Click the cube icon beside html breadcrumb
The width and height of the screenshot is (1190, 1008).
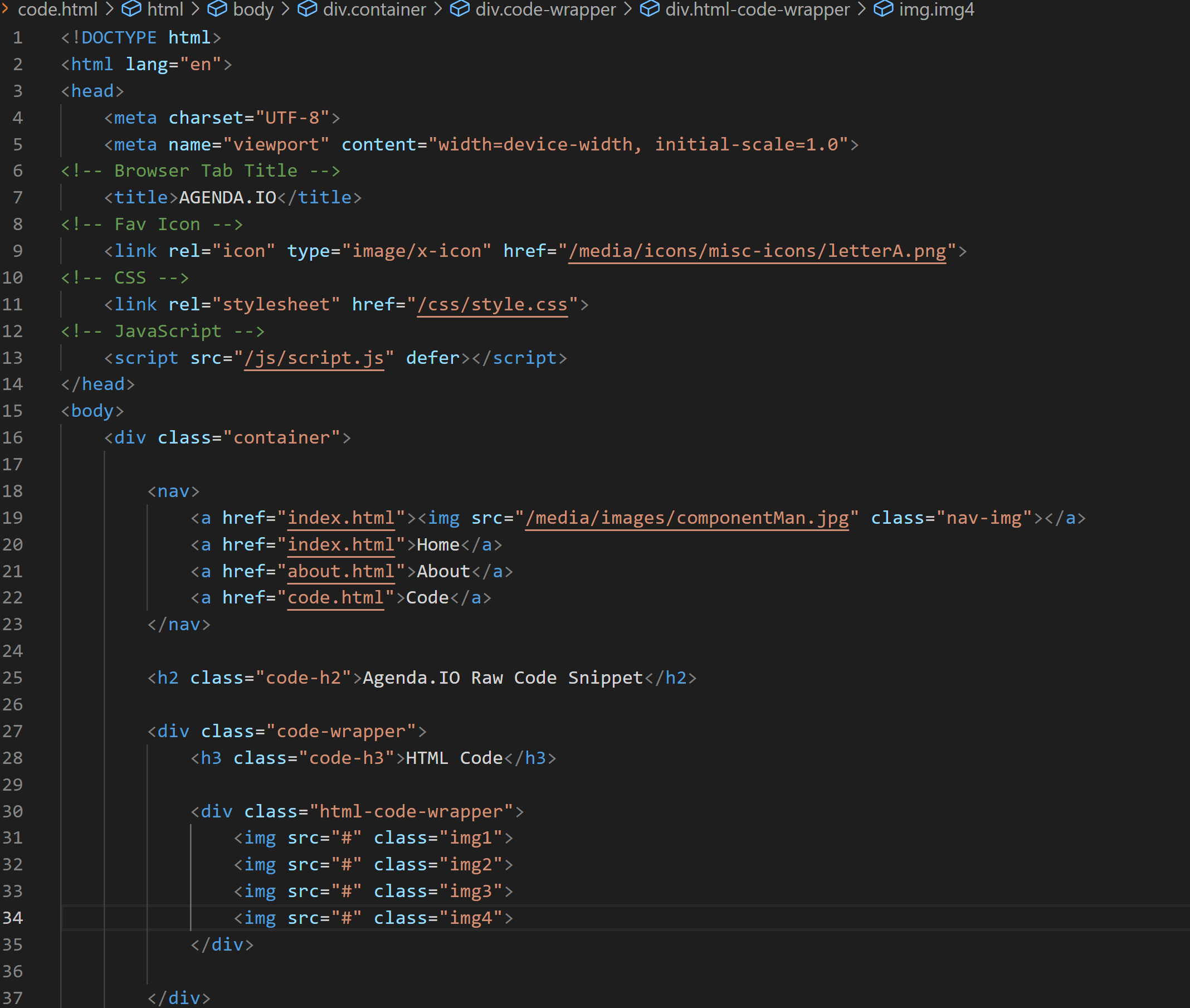click(x=131, y=8)
